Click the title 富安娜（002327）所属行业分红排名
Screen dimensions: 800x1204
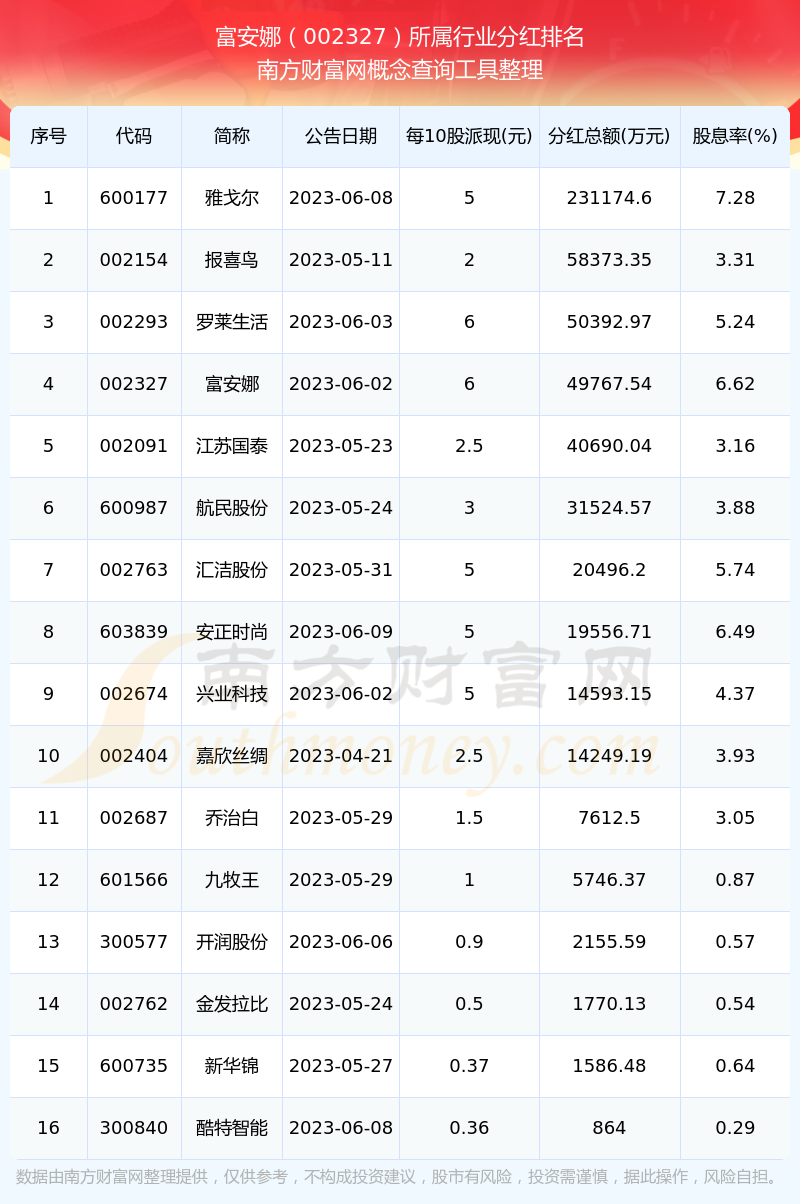(x=400, y=37)
